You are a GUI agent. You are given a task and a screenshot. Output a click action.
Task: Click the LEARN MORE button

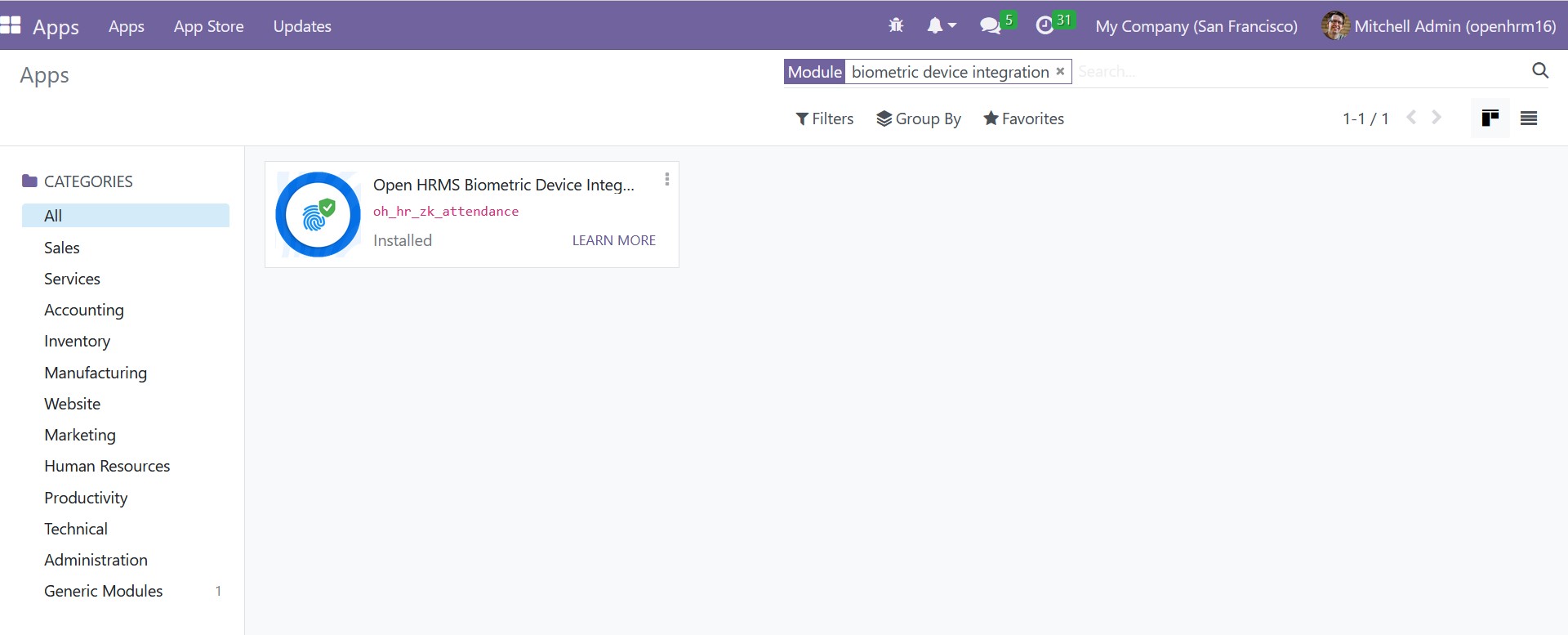point(613,240)
